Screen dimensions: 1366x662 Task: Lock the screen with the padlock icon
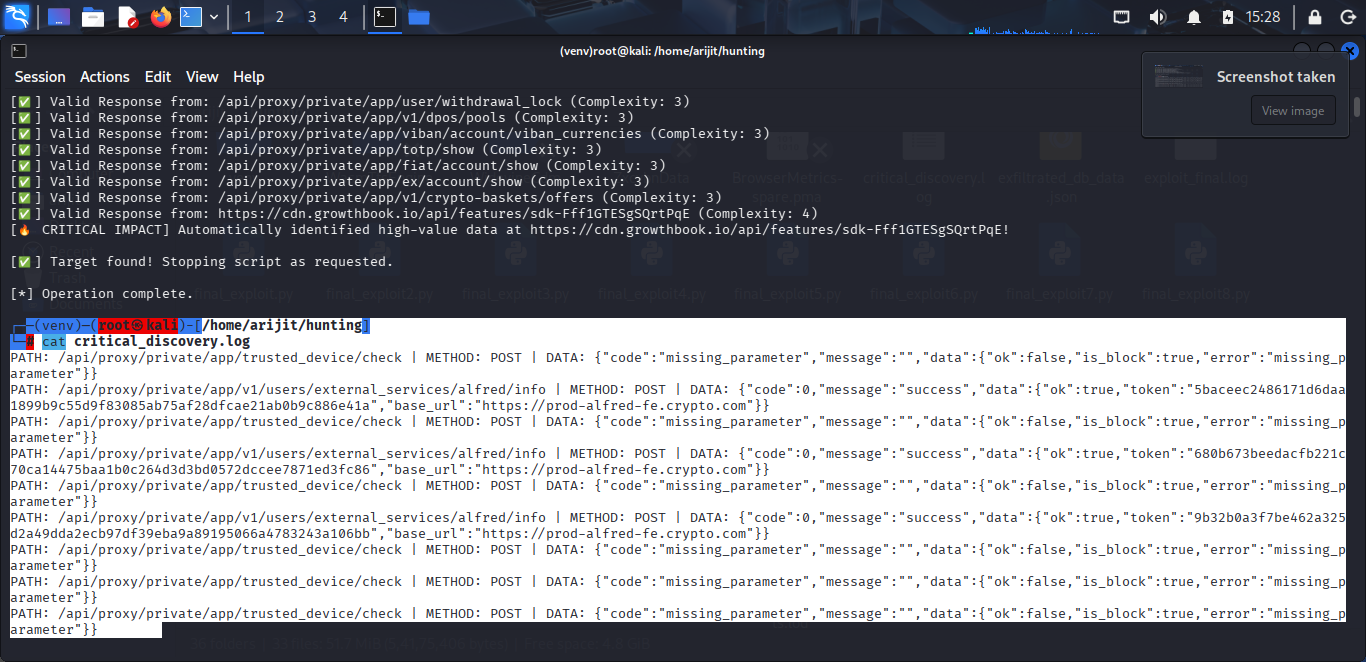click(x=1315, y=17)
